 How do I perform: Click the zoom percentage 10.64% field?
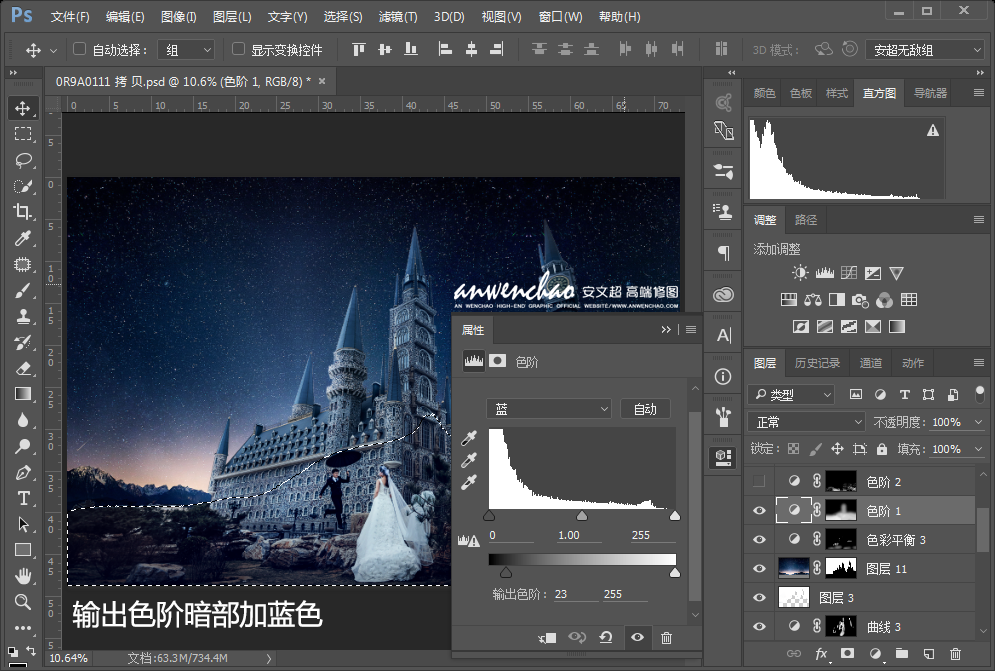[69, 658]
